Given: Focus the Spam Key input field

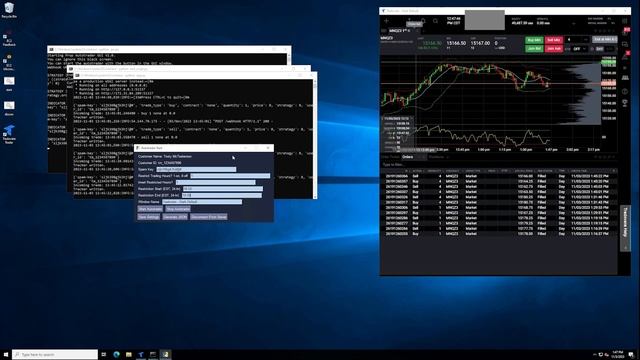Looking at the screenshot, I should [196, 169].
